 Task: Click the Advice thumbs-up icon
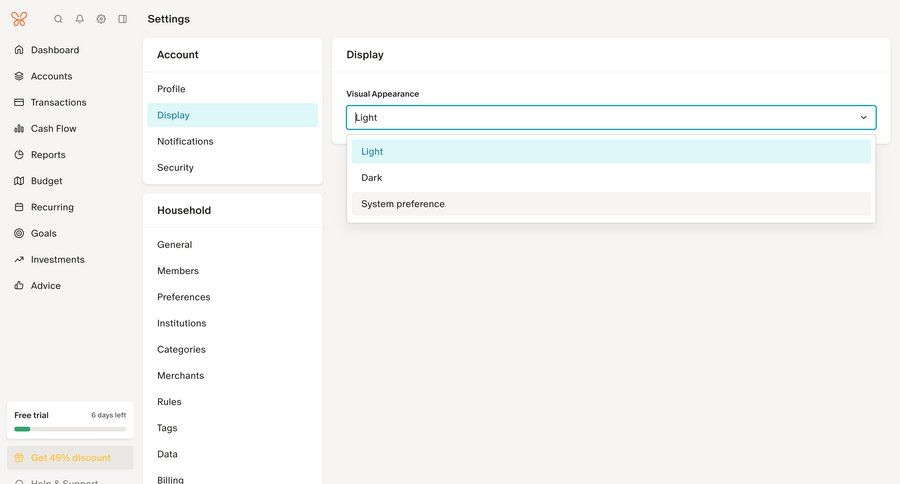coord(19,285)
